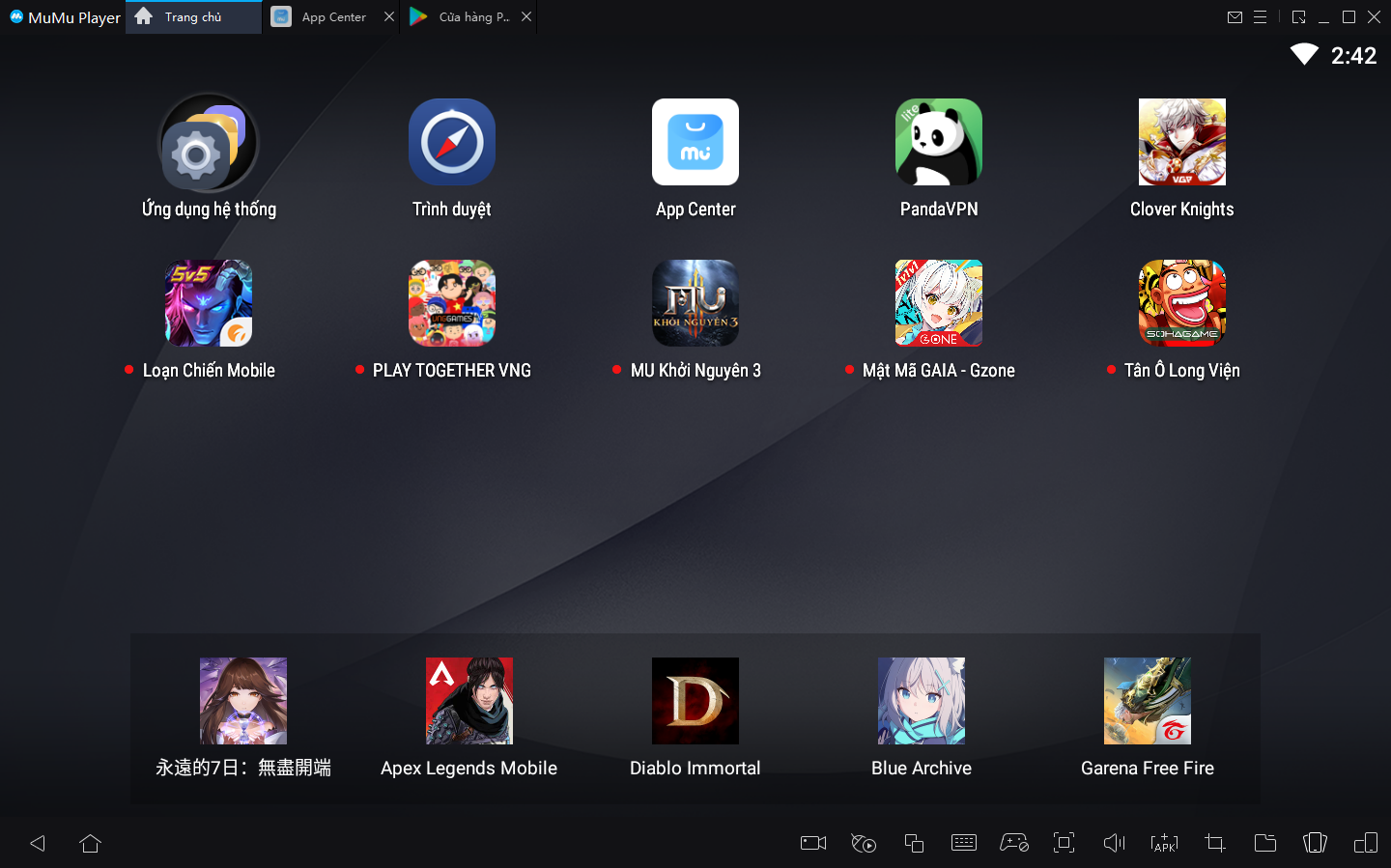
Task: Open the hamburger menu in title bar
Action: point(1260,17)
